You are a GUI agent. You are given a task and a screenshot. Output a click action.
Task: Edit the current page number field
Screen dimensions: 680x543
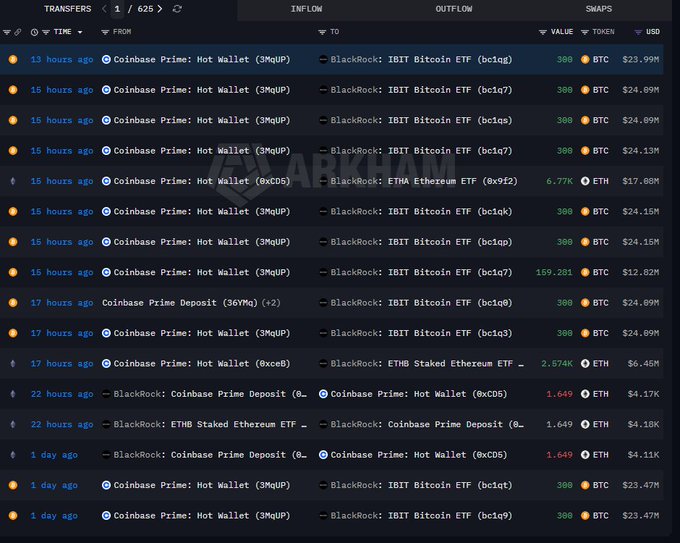pos(117,9)
